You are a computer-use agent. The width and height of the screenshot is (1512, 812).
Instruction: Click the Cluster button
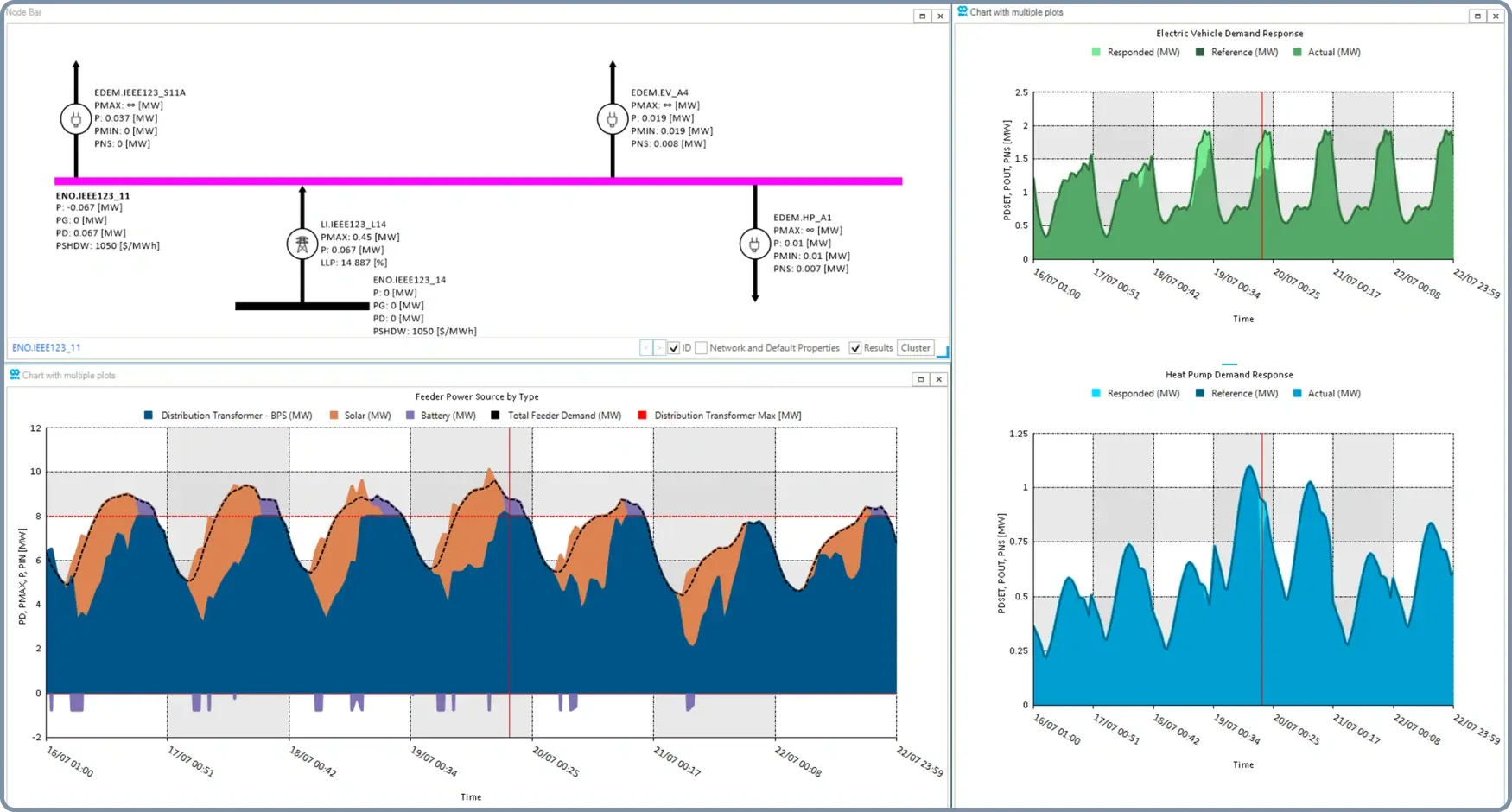915,347
